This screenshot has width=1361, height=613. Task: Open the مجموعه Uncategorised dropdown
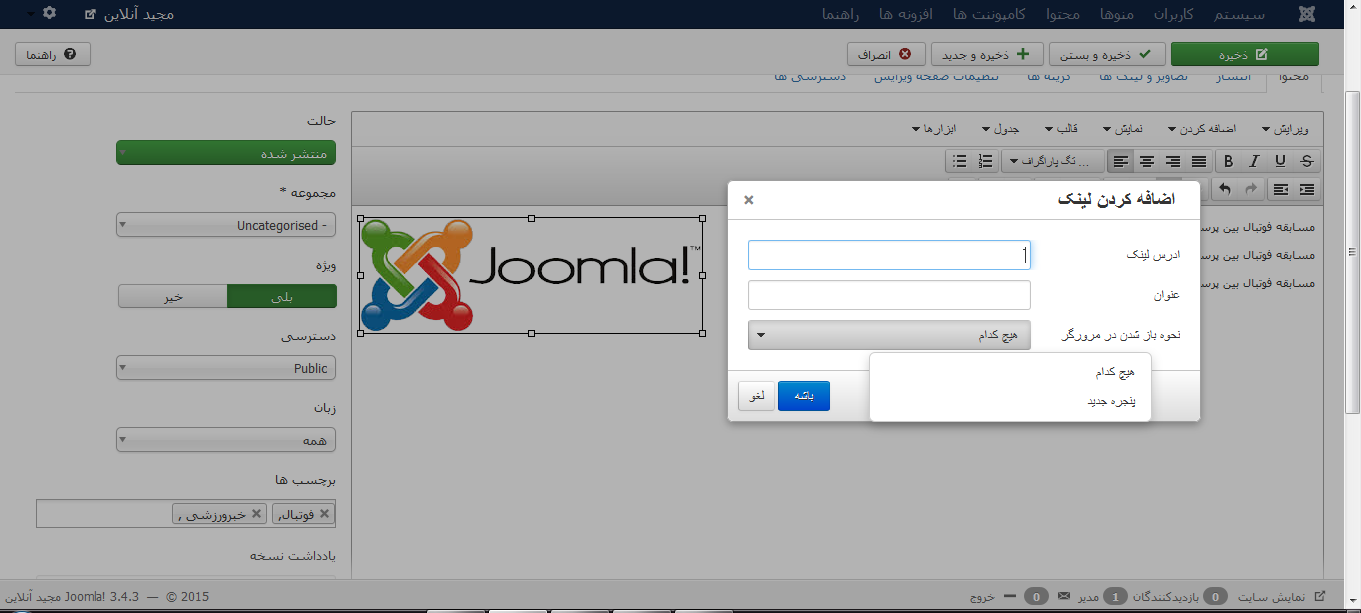(226, 225)
